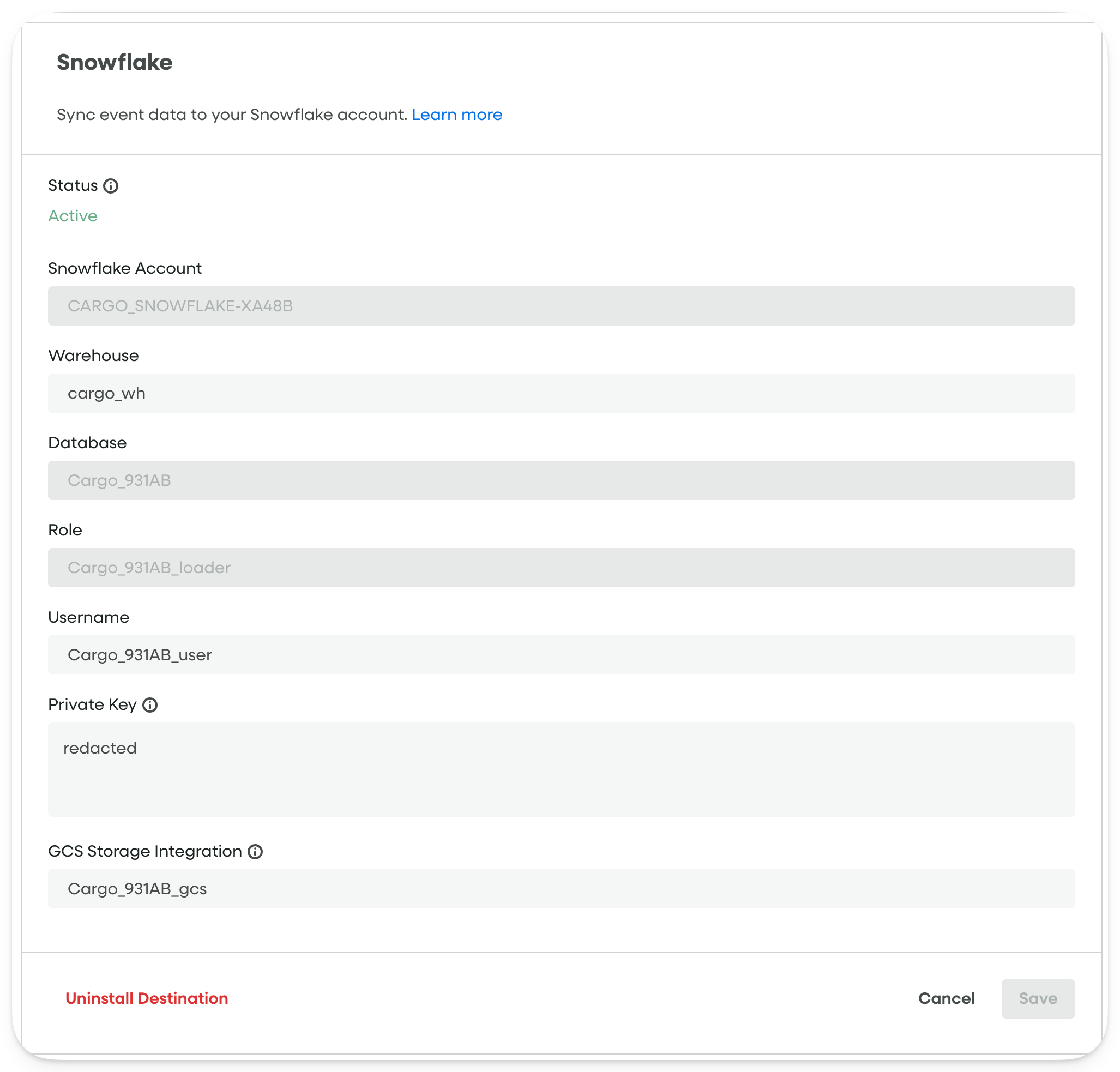The image size is (1120, 1072).
Task: Click the Snowflake Account label
Action: point(124,268)
